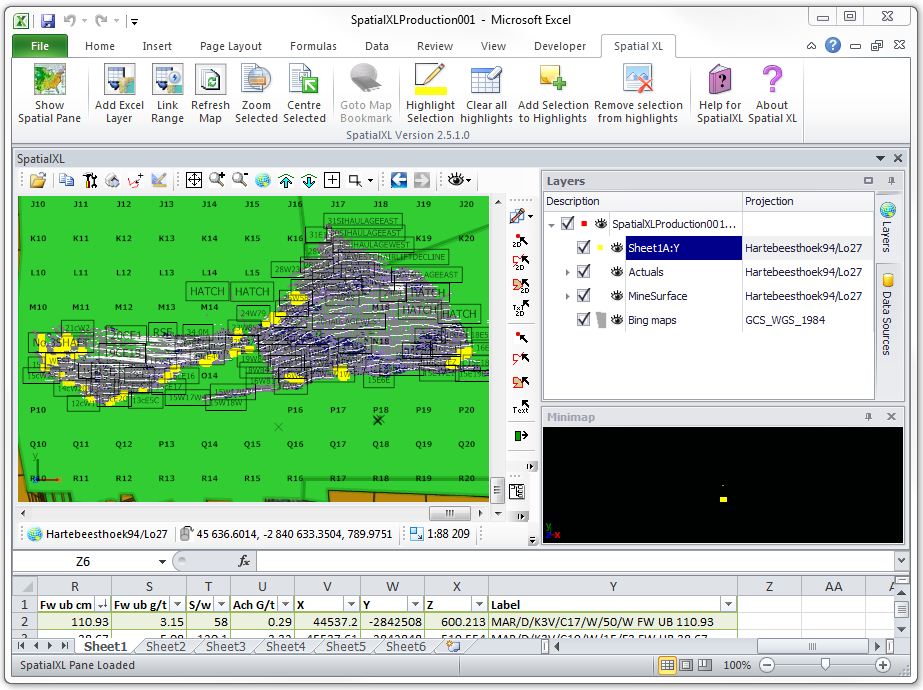The height and width of the screenshot is (690, 923).
Task: Open filter dropdown on Label column header
Action: tap(728, 605)
